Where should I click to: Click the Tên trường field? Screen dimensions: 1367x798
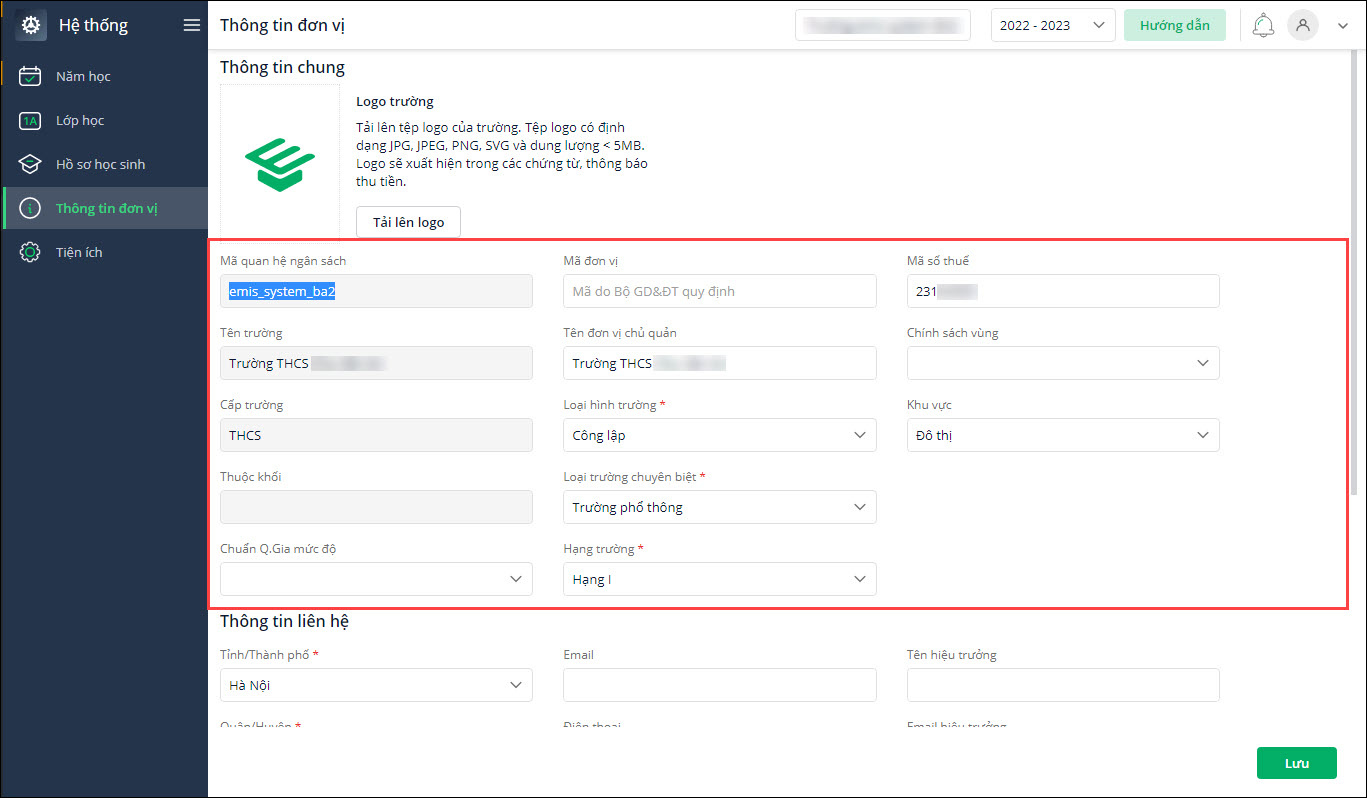376,363
